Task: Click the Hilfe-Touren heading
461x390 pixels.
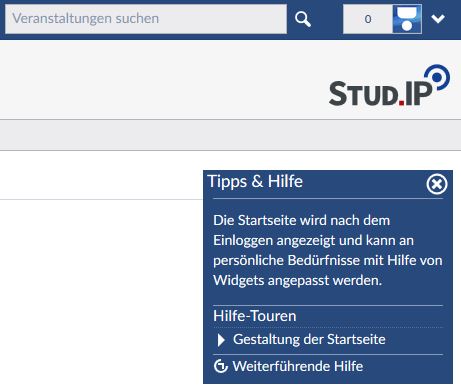Action: click(255, 316)
